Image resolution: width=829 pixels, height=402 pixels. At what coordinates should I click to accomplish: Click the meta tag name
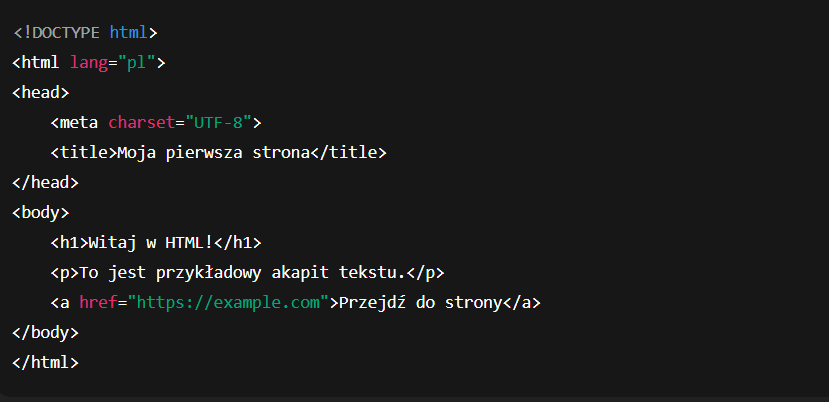point(79,123)
